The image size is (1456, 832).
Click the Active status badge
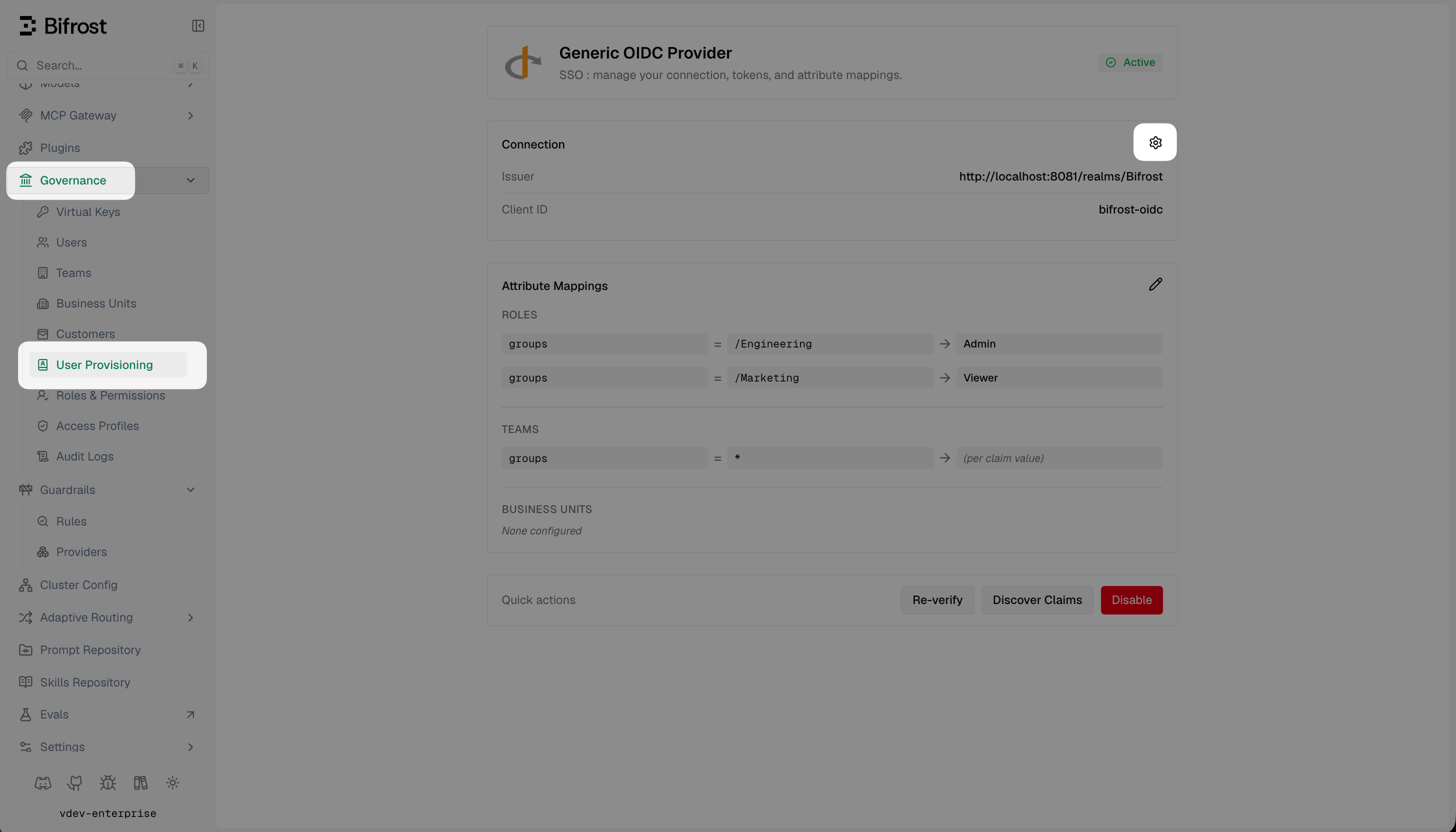point(1130,62)
